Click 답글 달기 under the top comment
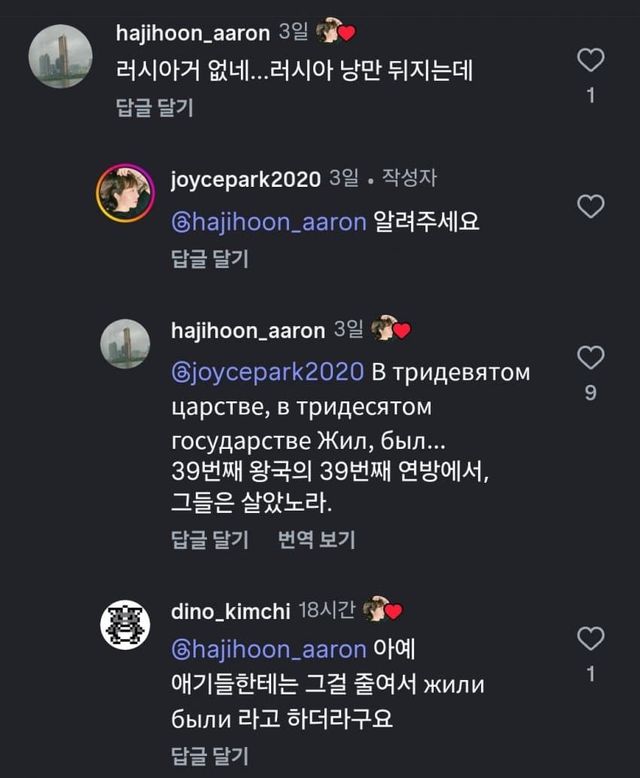This screenshot has width=640, height=778. (153, 107)
